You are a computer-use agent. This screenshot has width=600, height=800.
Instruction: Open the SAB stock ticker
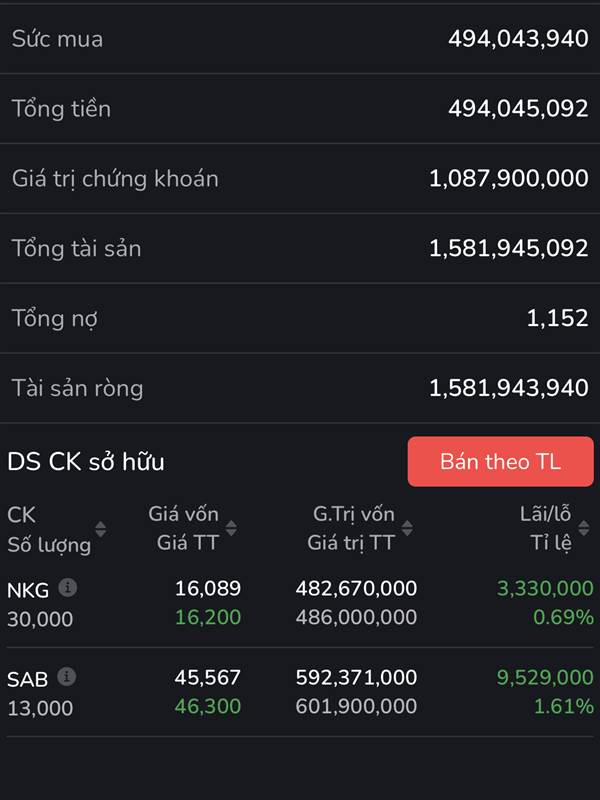tap(28, 679)
